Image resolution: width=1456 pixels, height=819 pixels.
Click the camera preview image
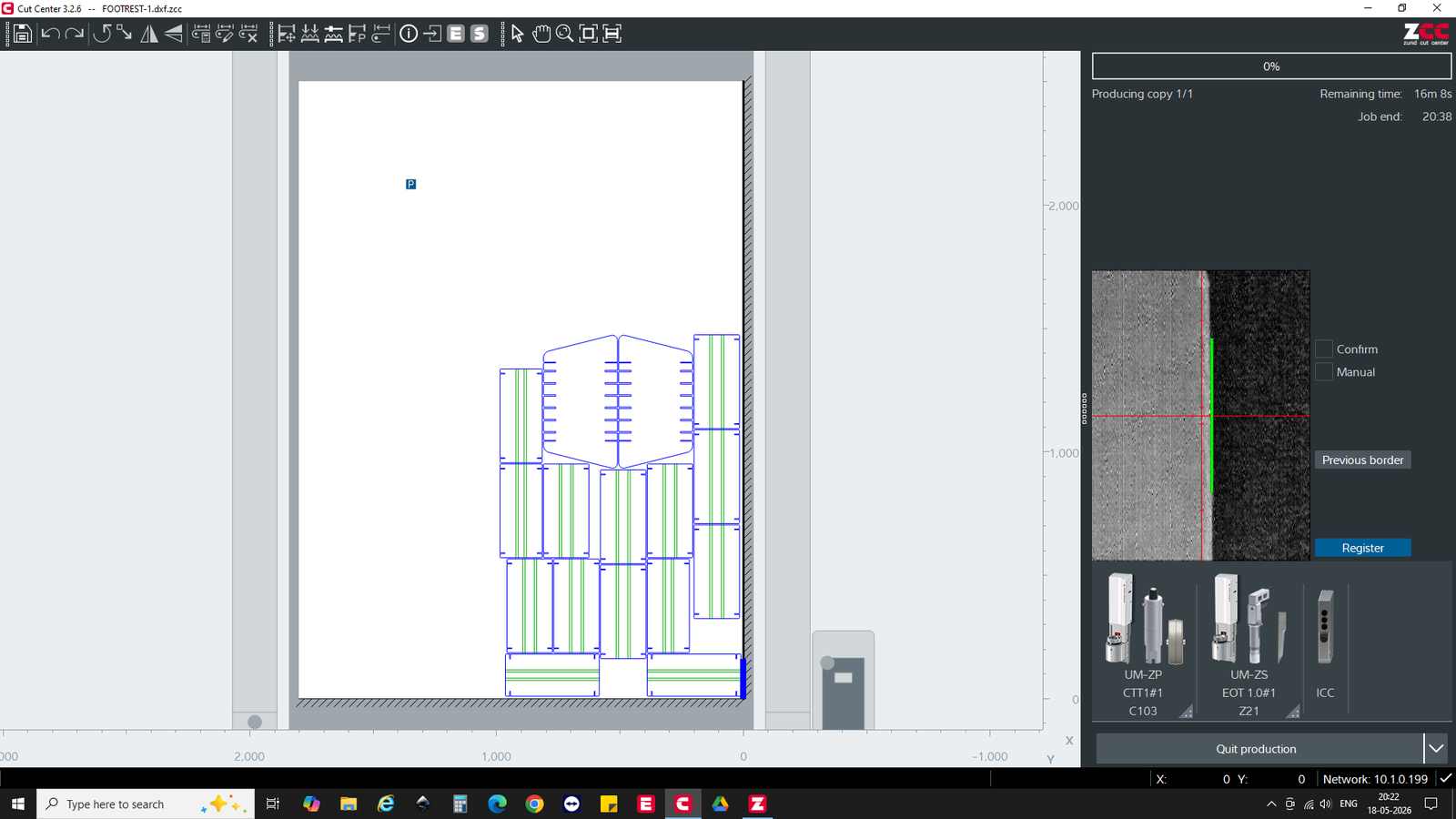(1201, 415)
